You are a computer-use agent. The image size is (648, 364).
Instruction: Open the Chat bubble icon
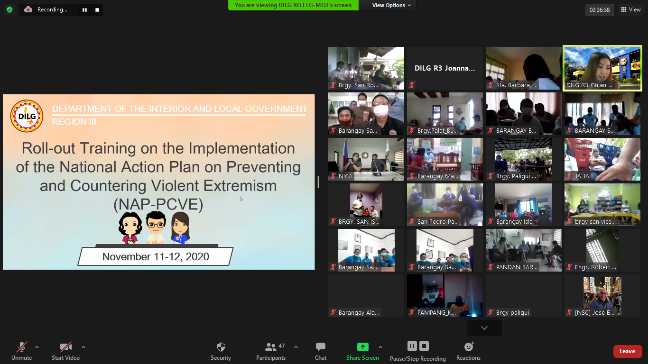pos(320,347)
